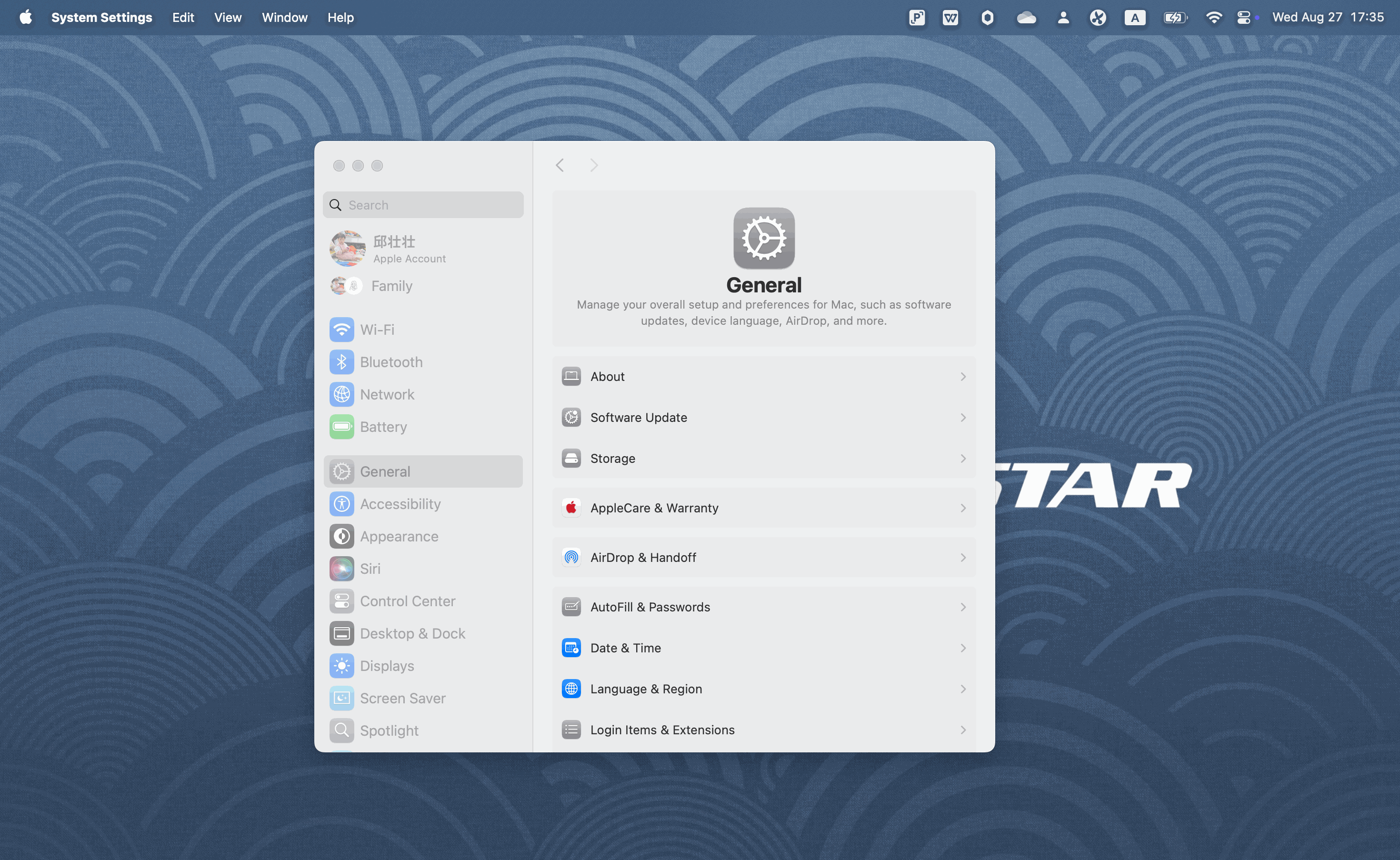Open Wi-Fi status in menu bar
Screen dimensions: 1400x860
point(1213,17)
